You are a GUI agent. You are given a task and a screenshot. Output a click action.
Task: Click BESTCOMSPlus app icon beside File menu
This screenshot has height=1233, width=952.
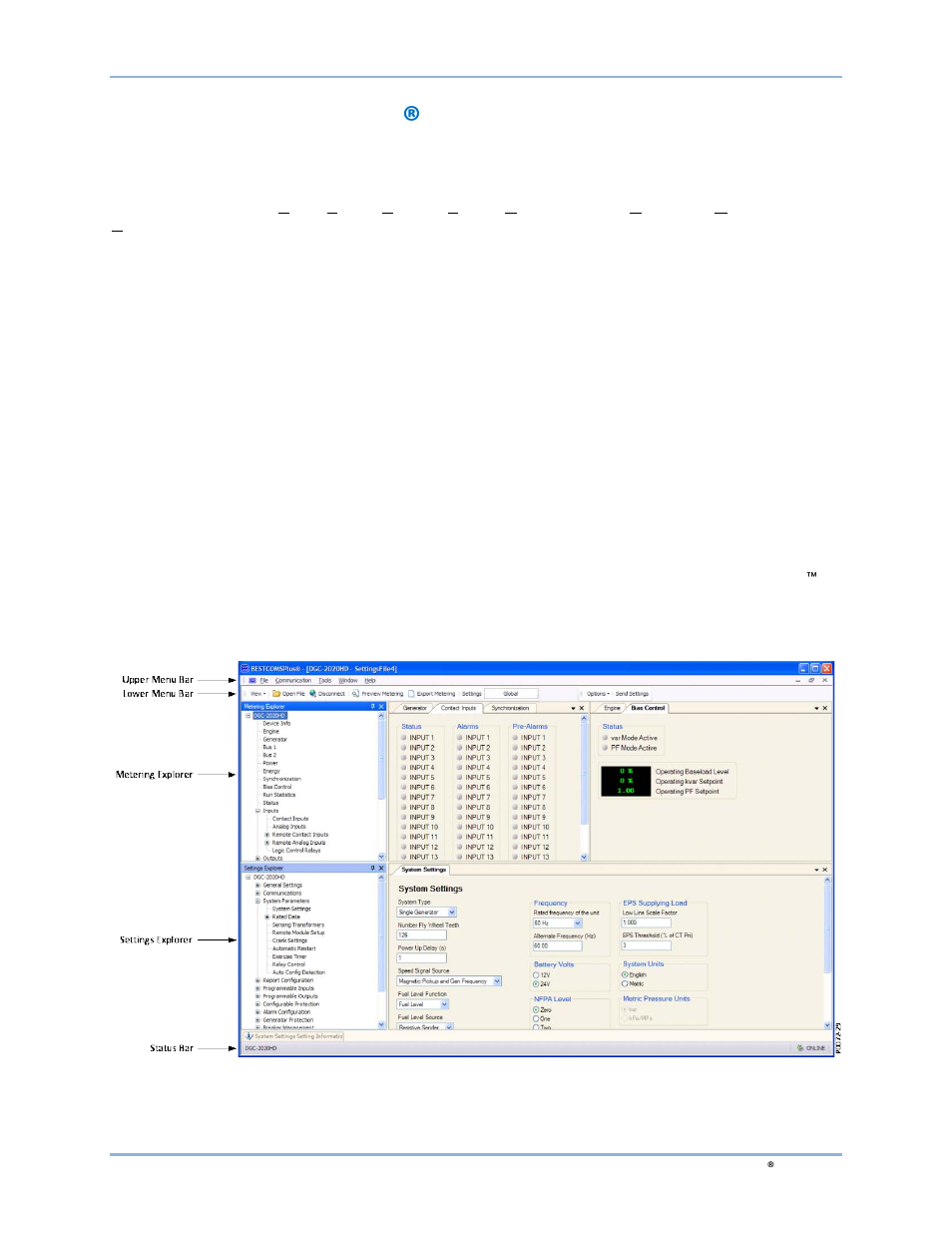(x=252, y=680)
